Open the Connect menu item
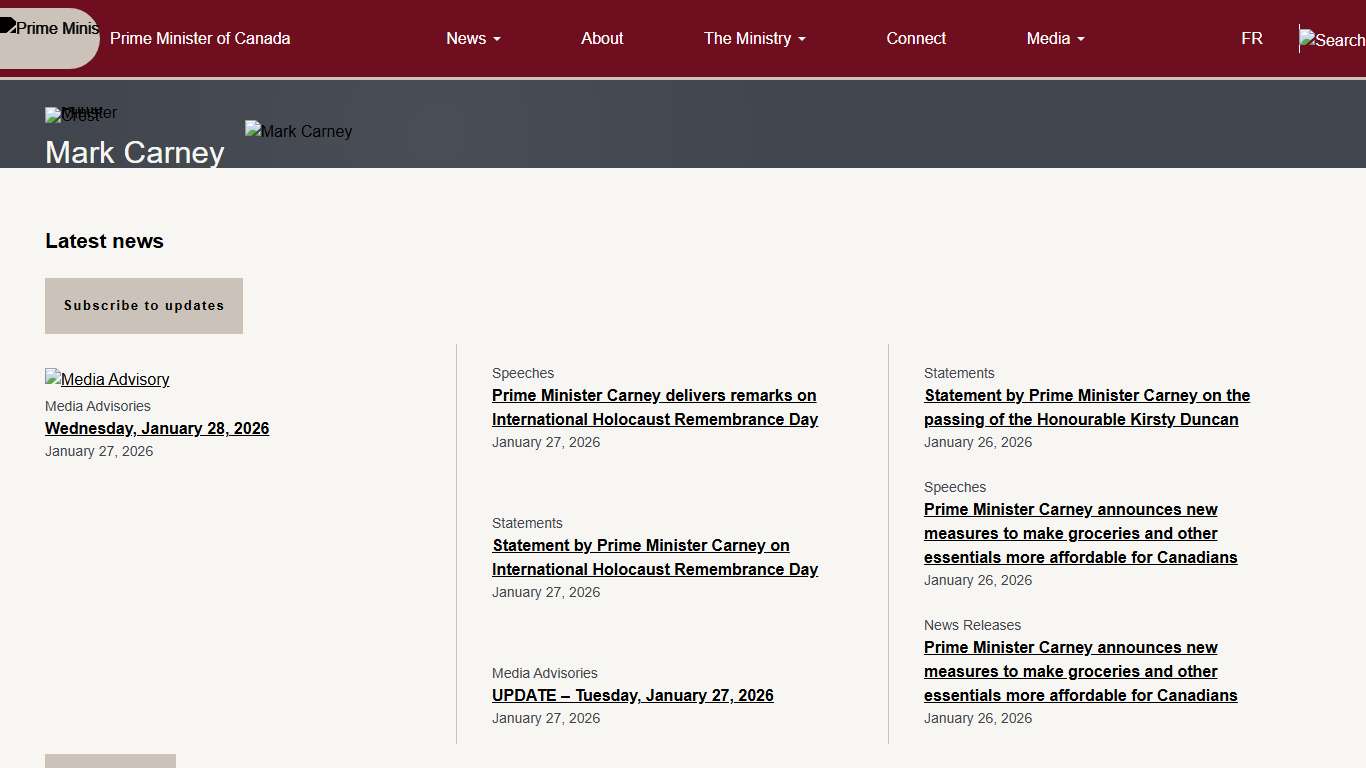The height and width of the screenshot is (768, 1366). coord(916,38)
